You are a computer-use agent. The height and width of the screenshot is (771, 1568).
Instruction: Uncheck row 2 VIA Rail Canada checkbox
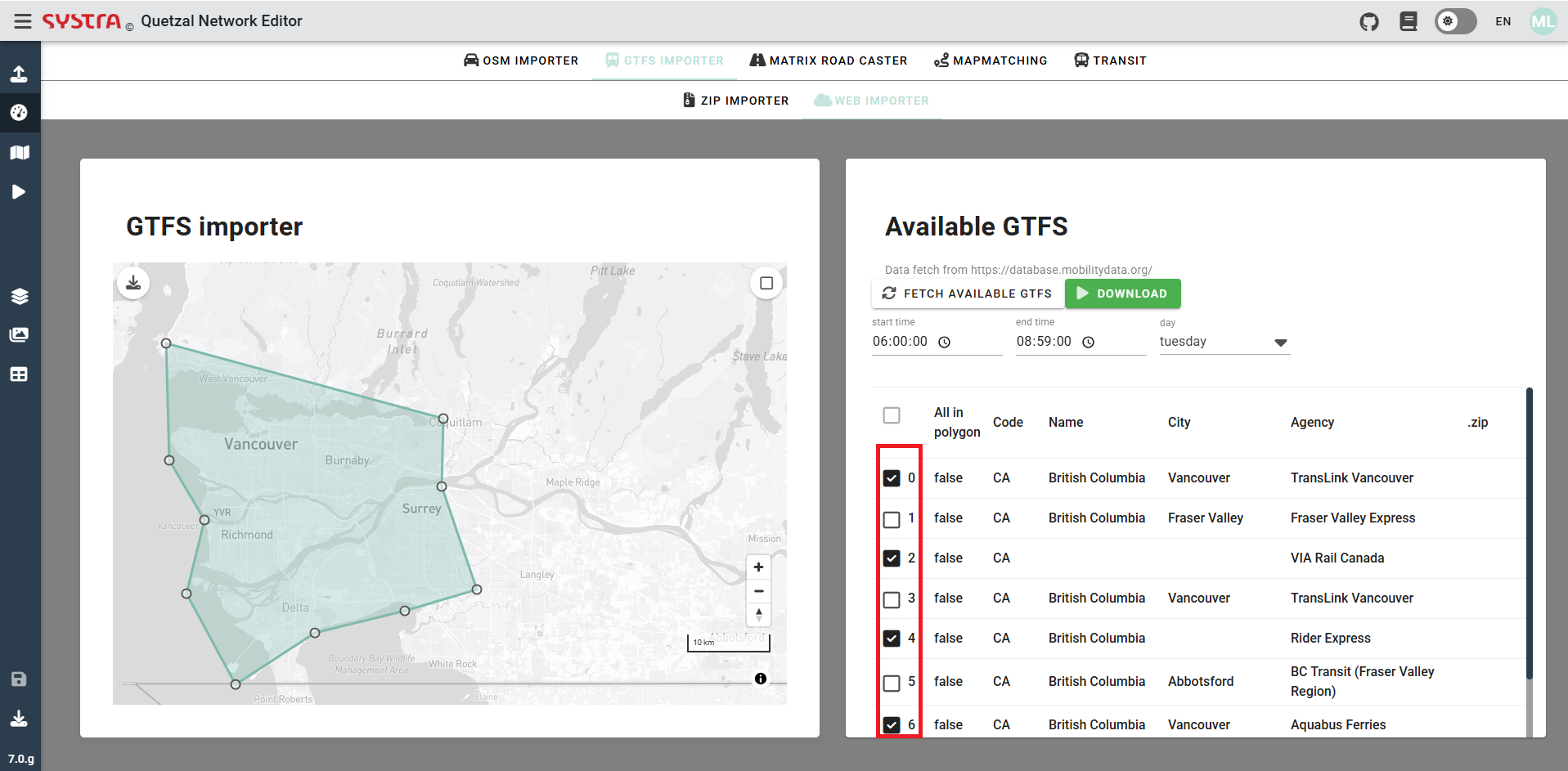point(892,558)
